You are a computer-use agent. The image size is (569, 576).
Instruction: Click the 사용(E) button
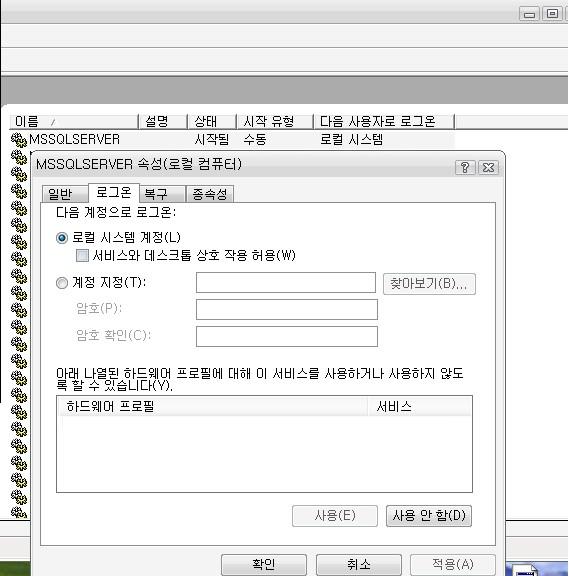pyautogui.click(x=335, y=516)
